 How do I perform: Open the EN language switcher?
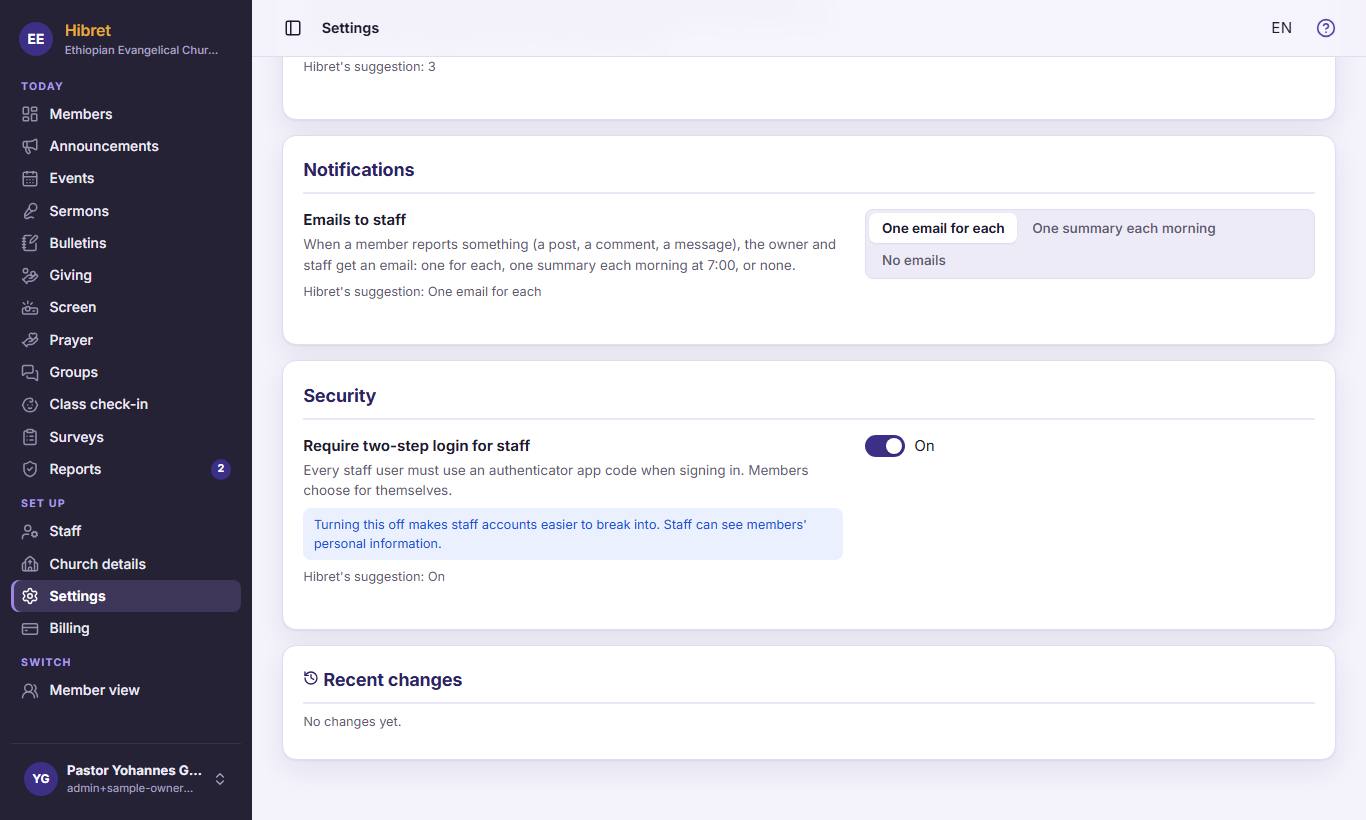[1281, 28]
